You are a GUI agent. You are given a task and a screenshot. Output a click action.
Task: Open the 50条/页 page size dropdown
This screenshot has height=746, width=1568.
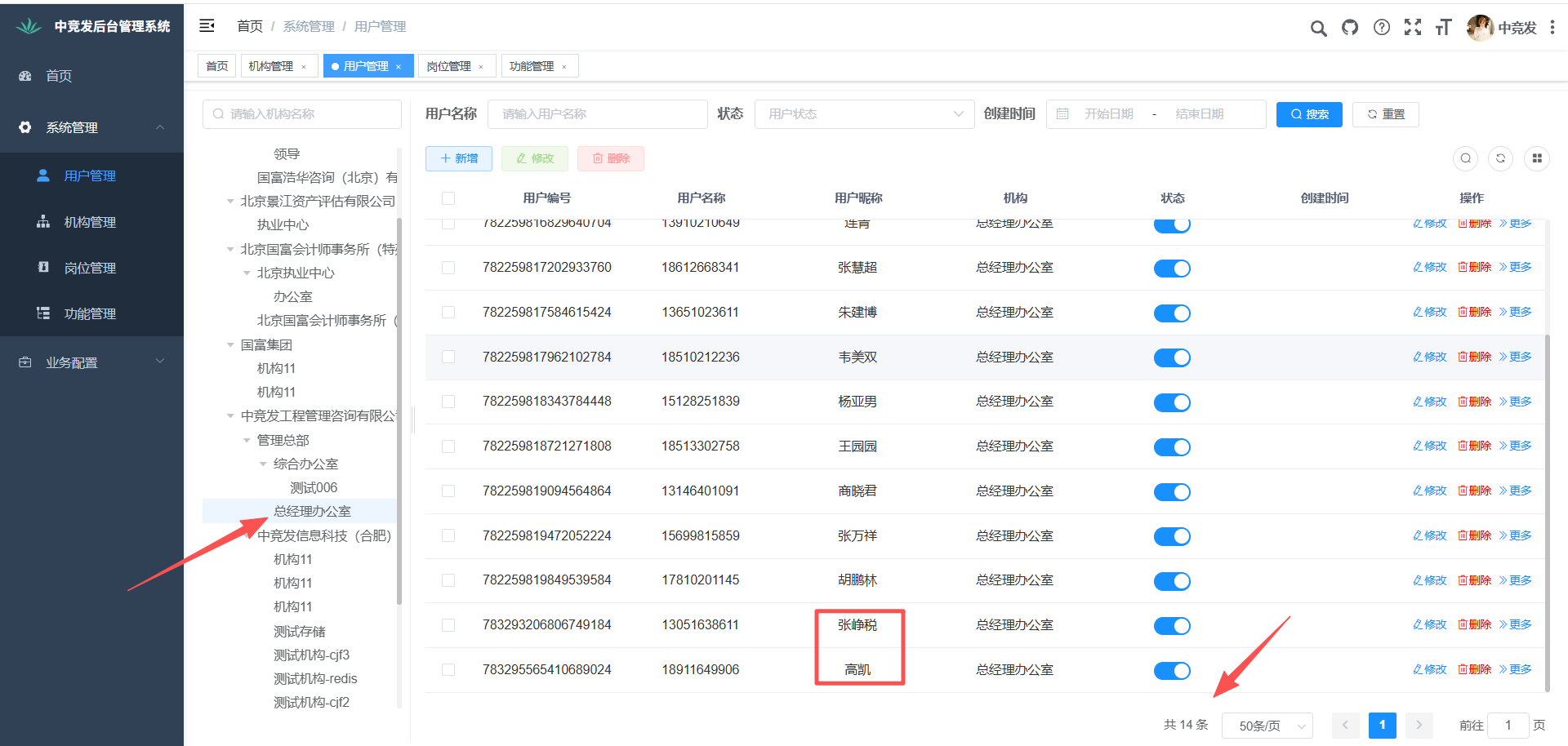coord(1267,726)
